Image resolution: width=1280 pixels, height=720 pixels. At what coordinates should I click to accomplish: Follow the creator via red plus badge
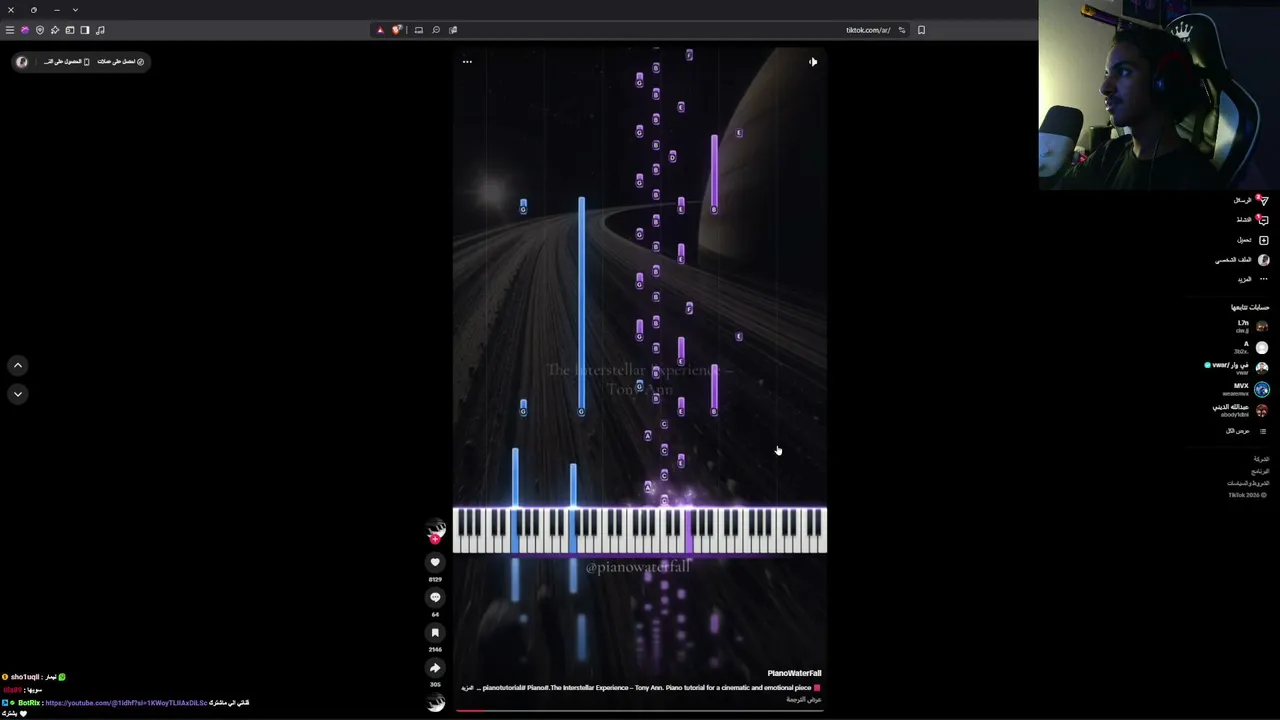435,540
